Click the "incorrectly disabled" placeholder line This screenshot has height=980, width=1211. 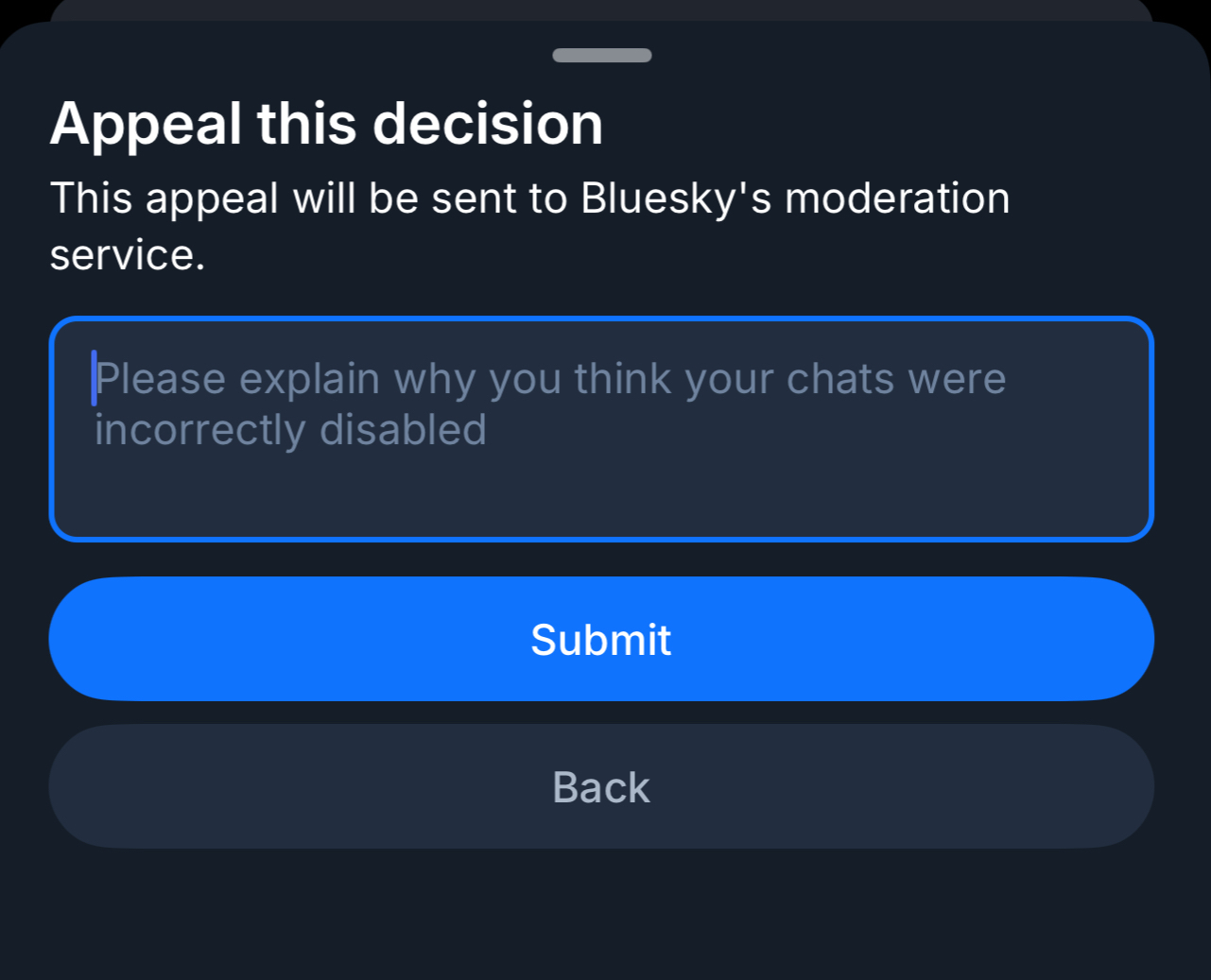(290, 430)
